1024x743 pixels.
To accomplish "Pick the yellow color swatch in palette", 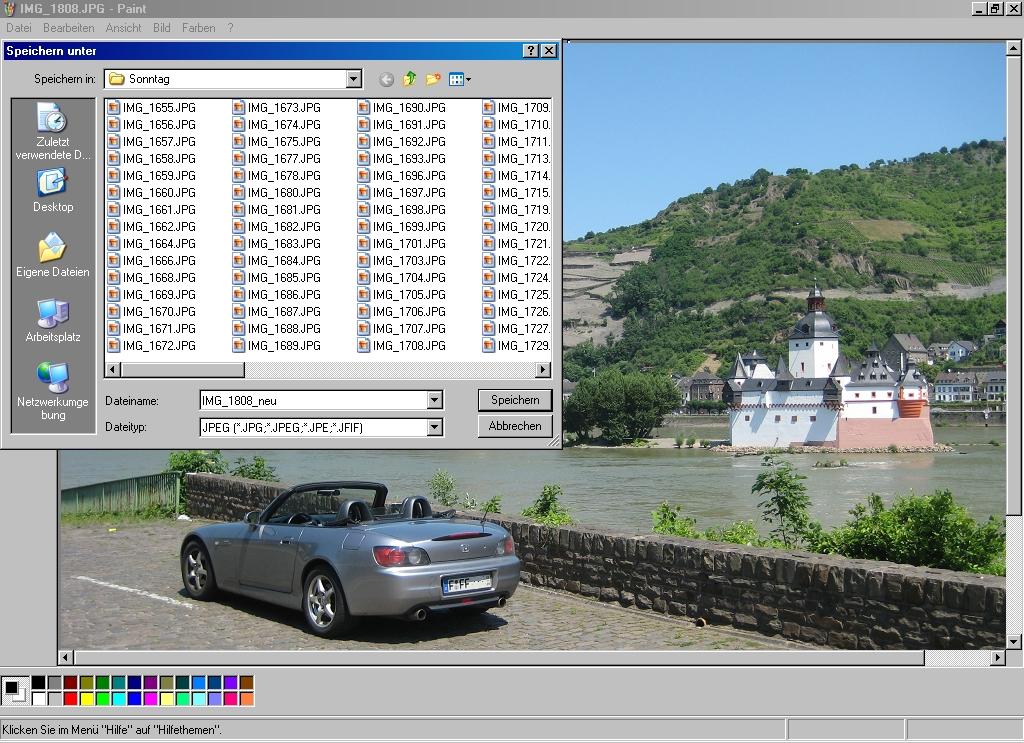I will pyautogui.click(x=86, y=698).
